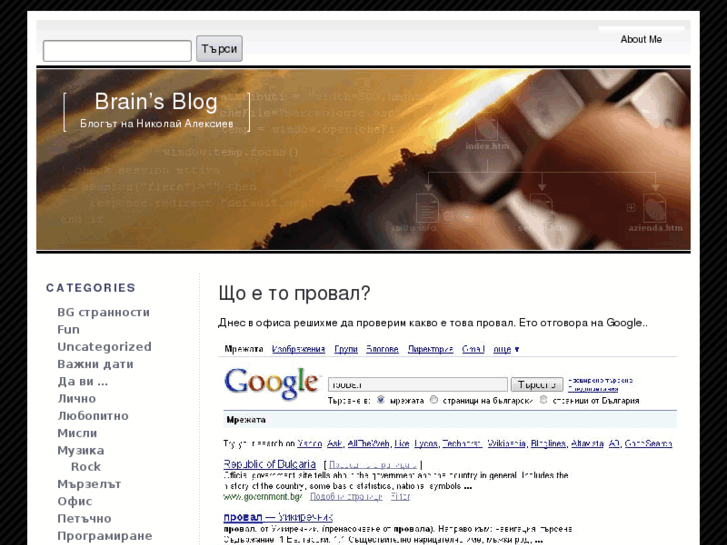Open the Да ви ... category
This screenshot has width=727, height=545.
(83, 381)
